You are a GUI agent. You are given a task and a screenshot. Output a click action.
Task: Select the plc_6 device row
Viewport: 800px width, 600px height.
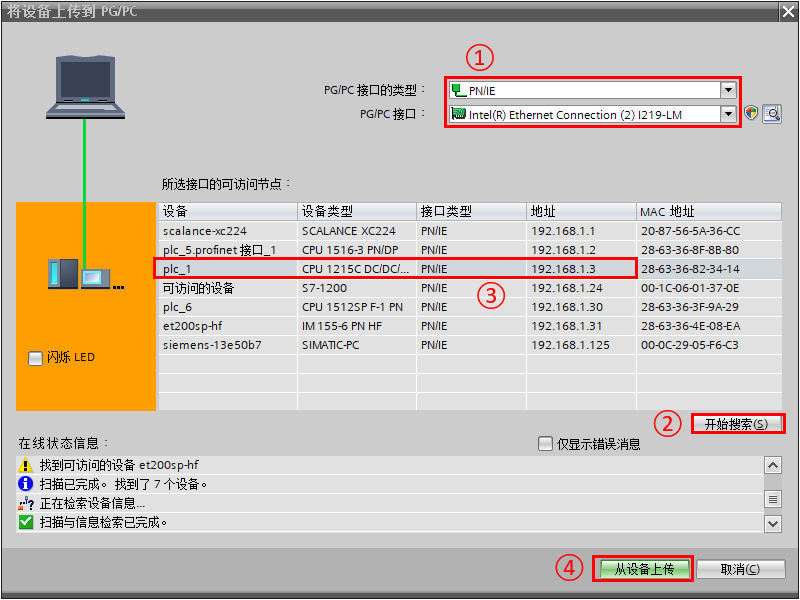point(470,307)
